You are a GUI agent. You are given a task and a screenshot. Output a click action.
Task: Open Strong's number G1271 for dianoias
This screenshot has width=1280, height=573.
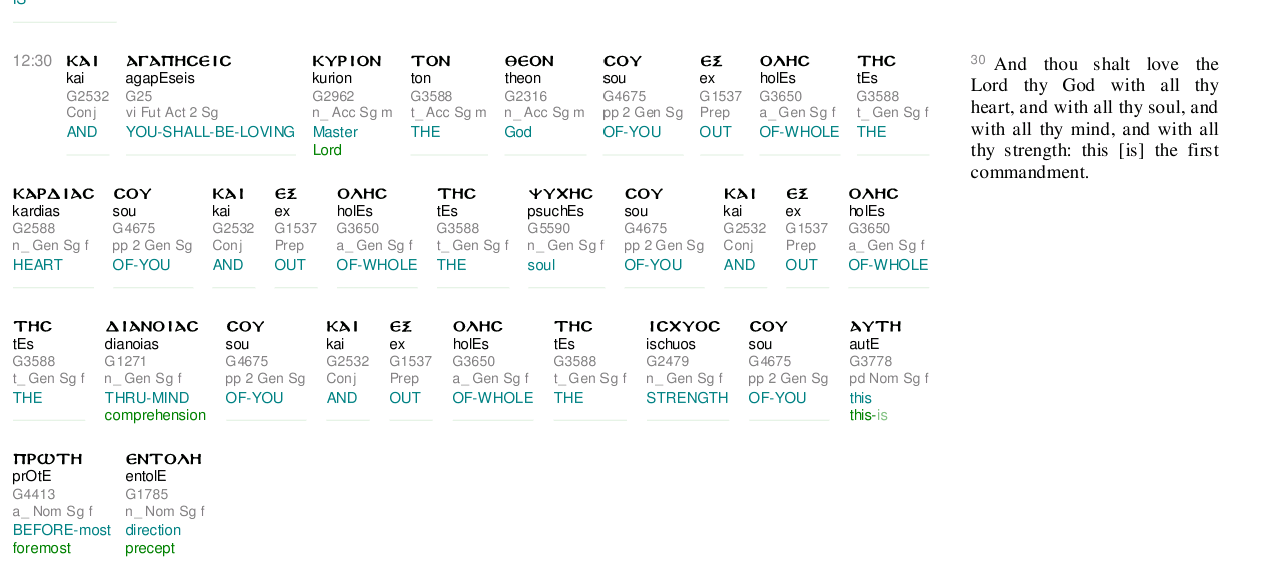point(126,361)
